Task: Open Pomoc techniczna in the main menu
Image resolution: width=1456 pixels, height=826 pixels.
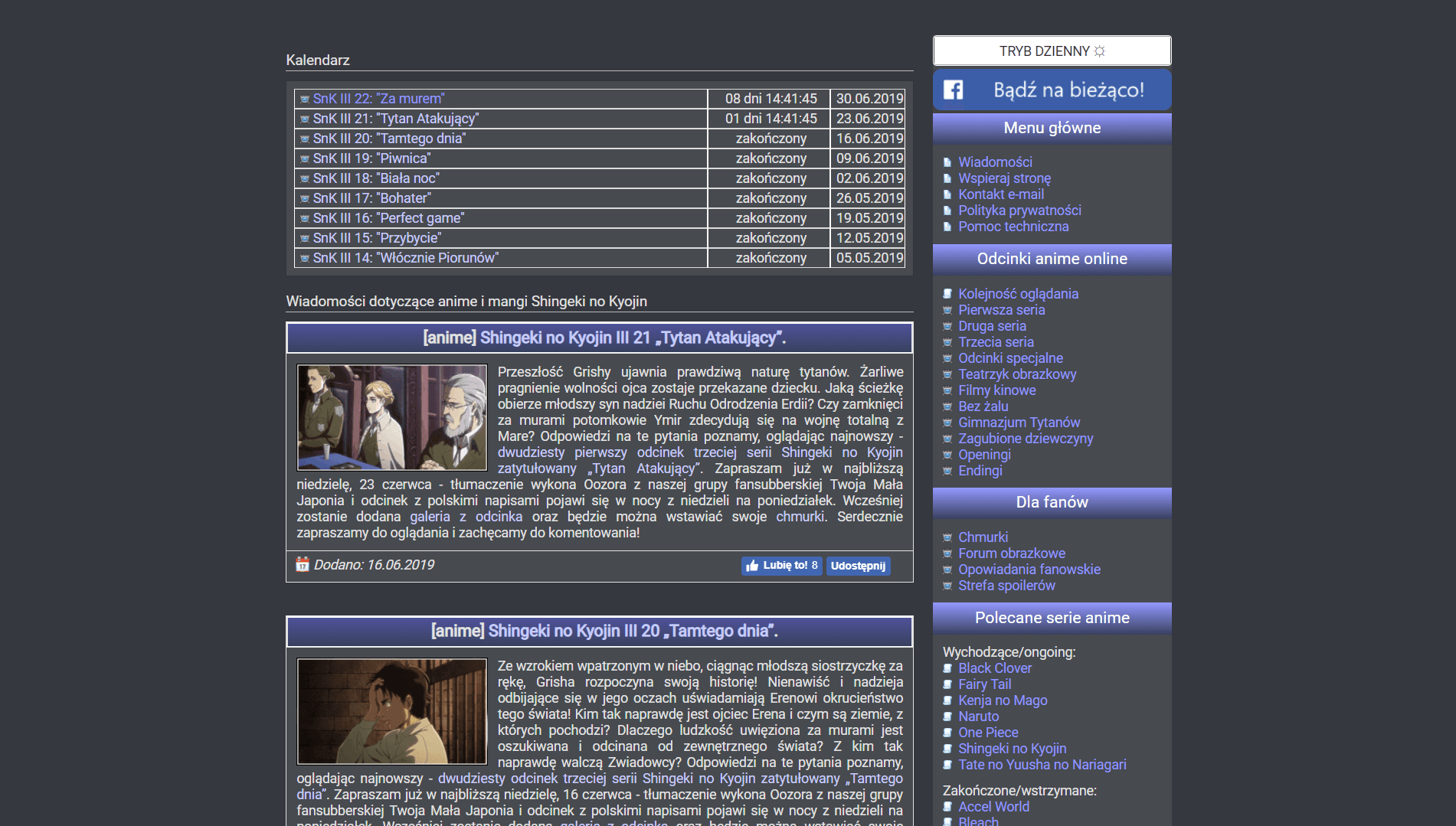Action: tap(1013, 227)
